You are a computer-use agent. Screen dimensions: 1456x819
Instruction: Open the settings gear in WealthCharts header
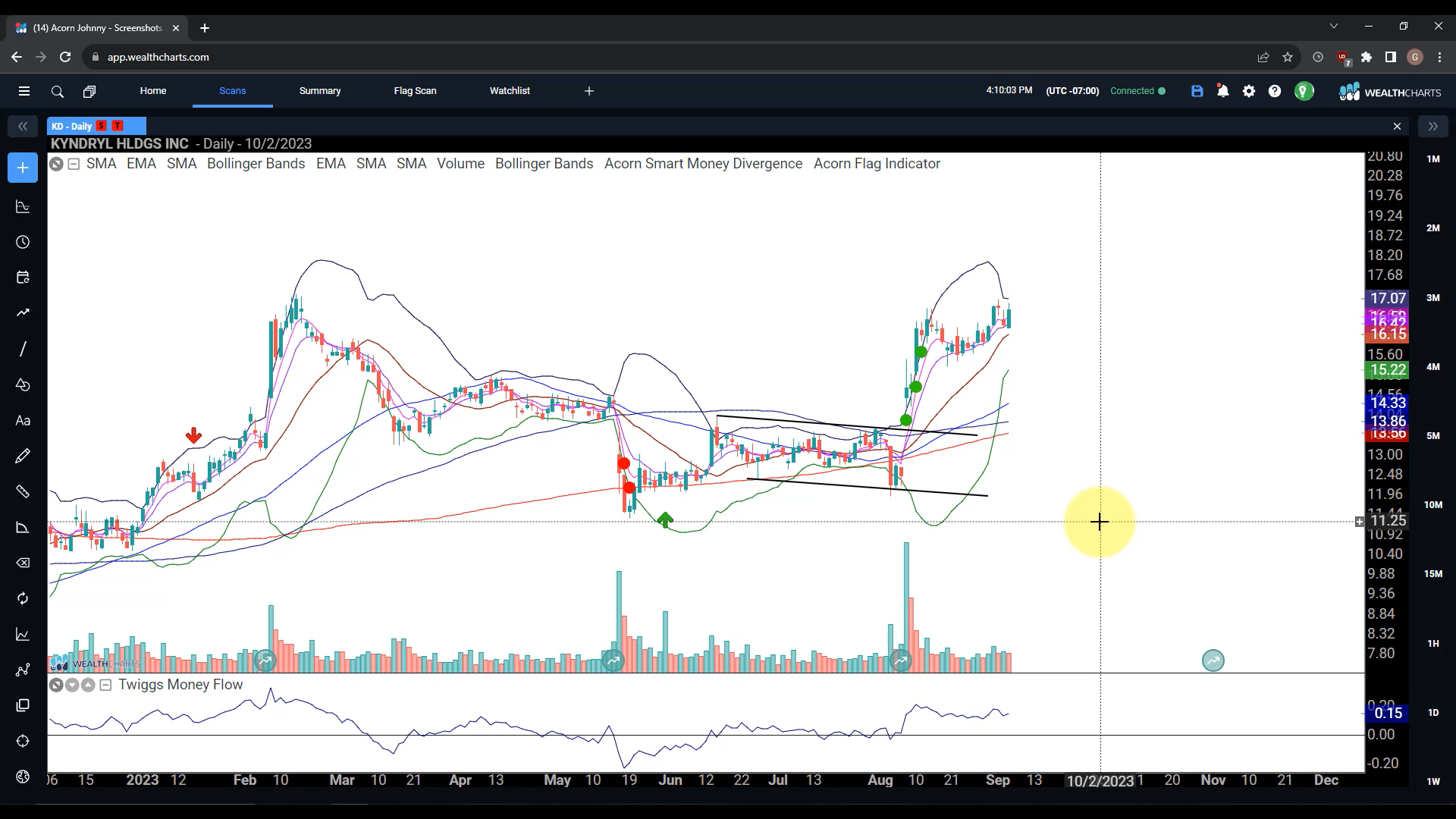(1249, 91)
